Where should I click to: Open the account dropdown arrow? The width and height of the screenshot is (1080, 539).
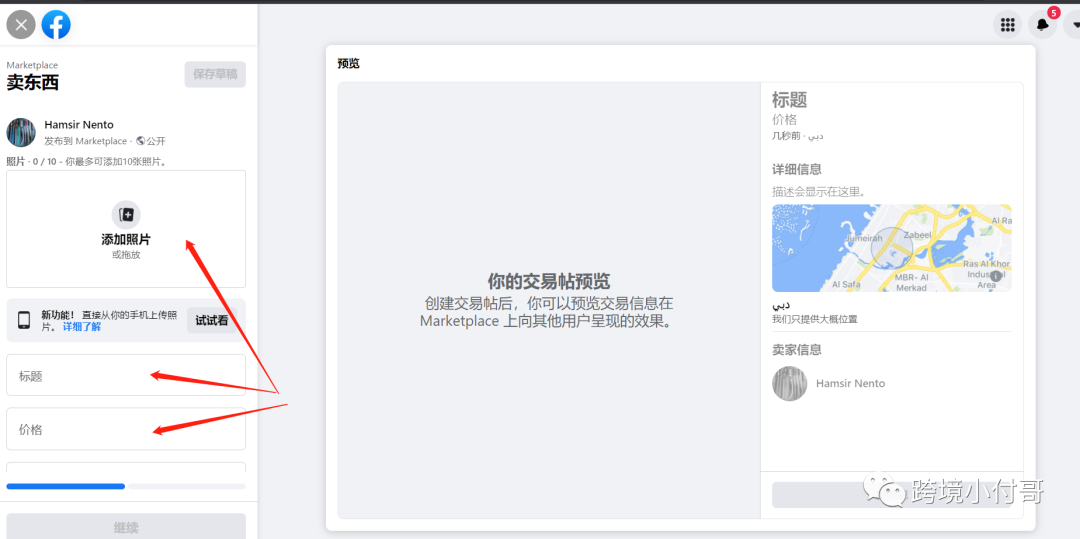[x=1073, y=25]
